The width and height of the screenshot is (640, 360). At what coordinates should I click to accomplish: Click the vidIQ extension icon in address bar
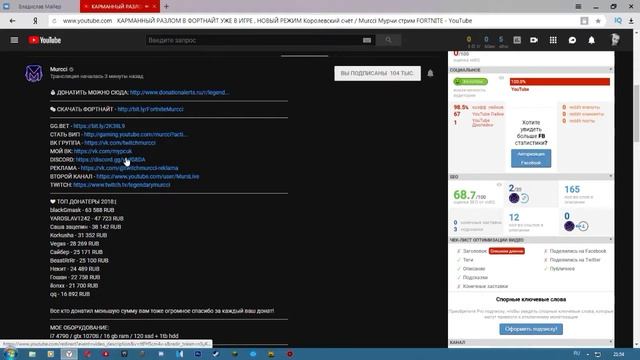tap(618, 21)
